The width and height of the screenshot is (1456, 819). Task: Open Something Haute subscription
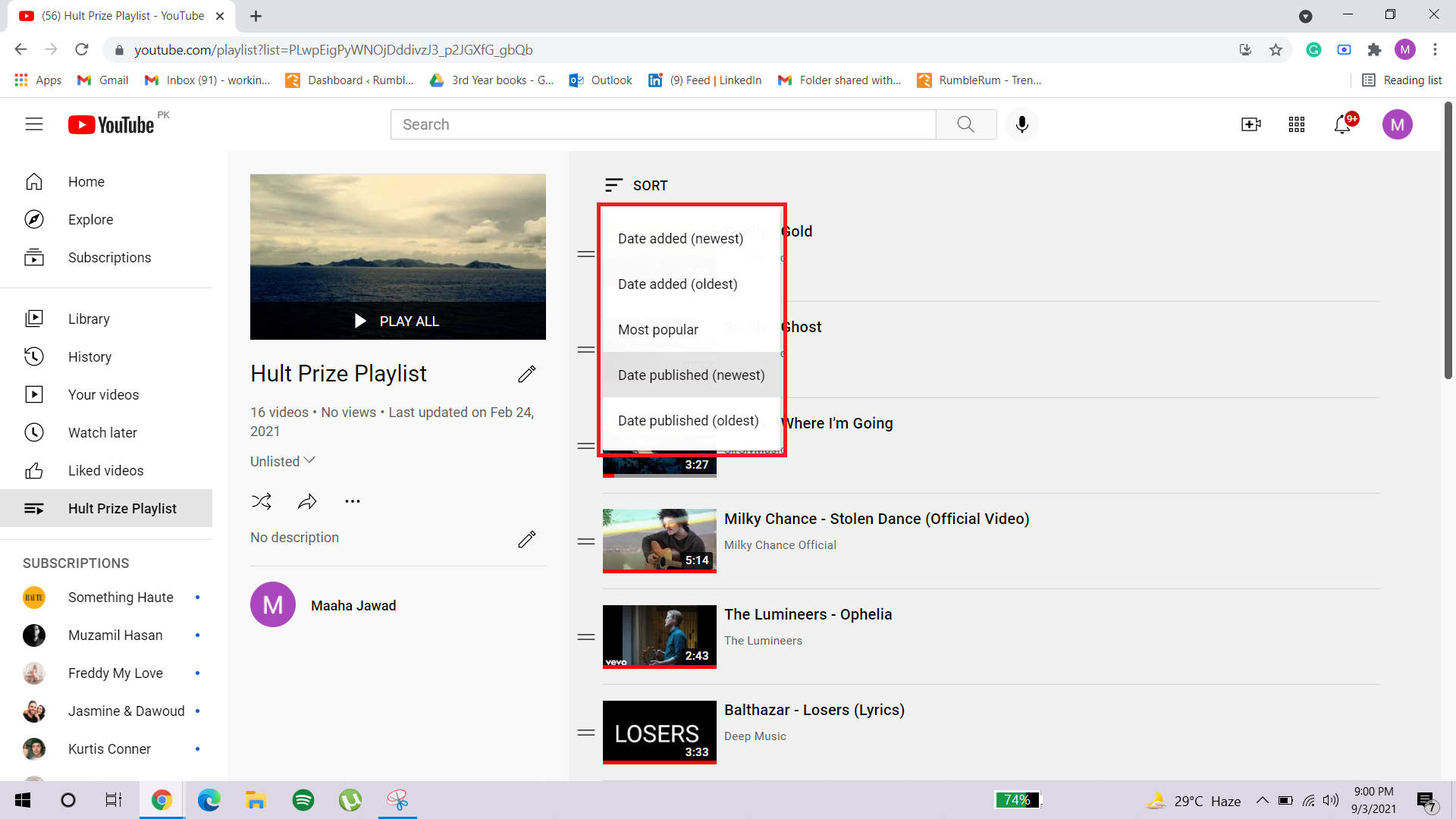106,597
